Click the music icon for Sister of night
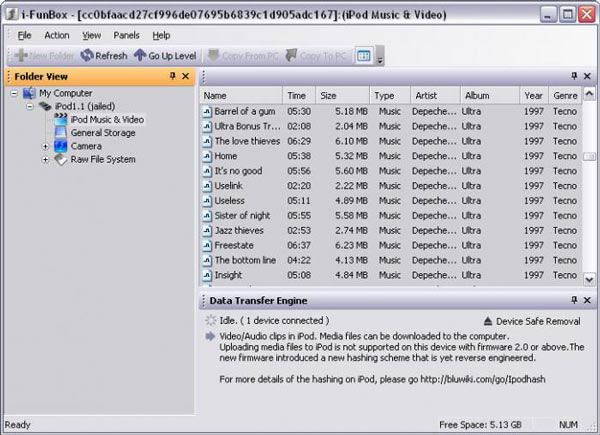This screenshot has height=435, width=600. pyautogui.click(x=207, y=216)
